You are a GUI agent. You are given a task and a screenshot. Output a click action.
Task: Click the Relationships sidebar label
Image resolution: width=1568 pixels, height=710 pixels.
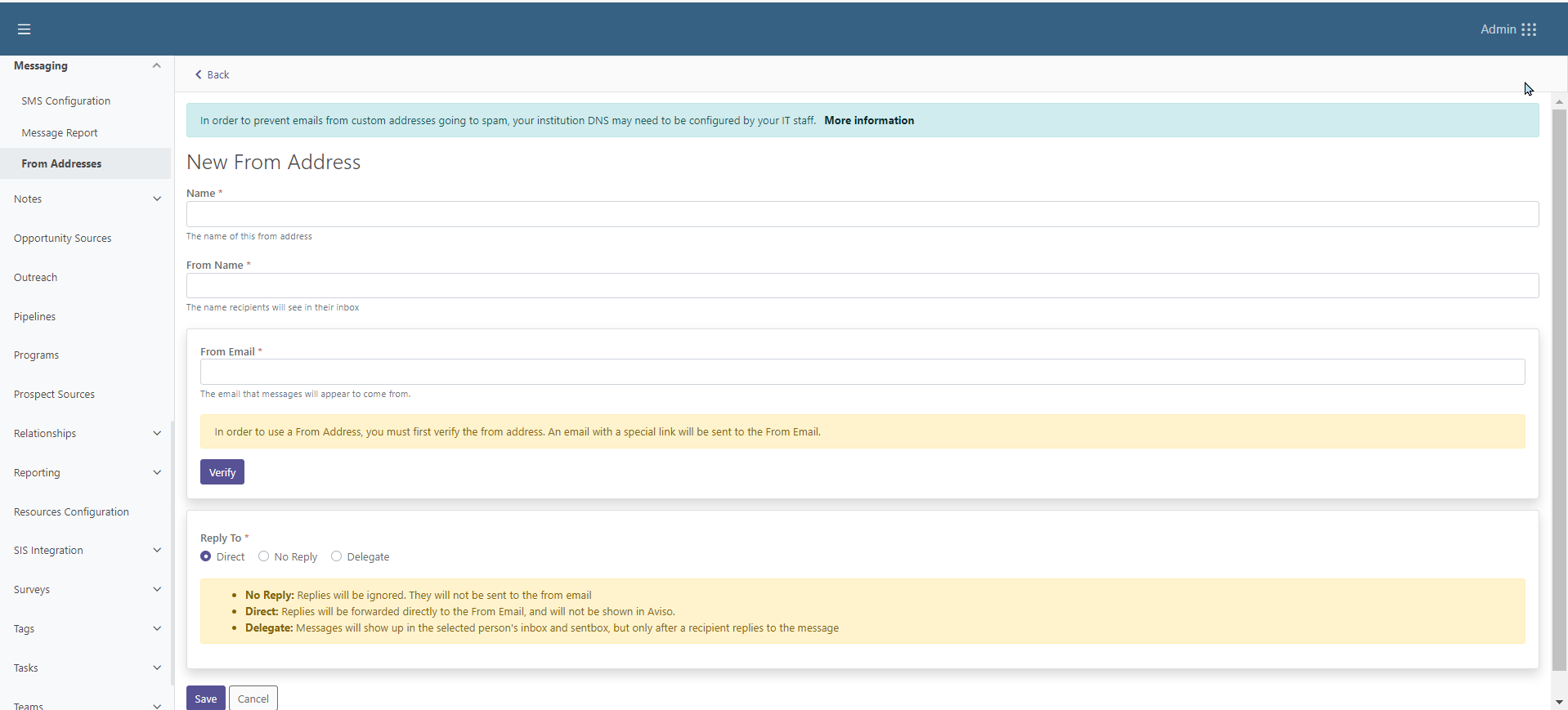(x=45, y=433)
